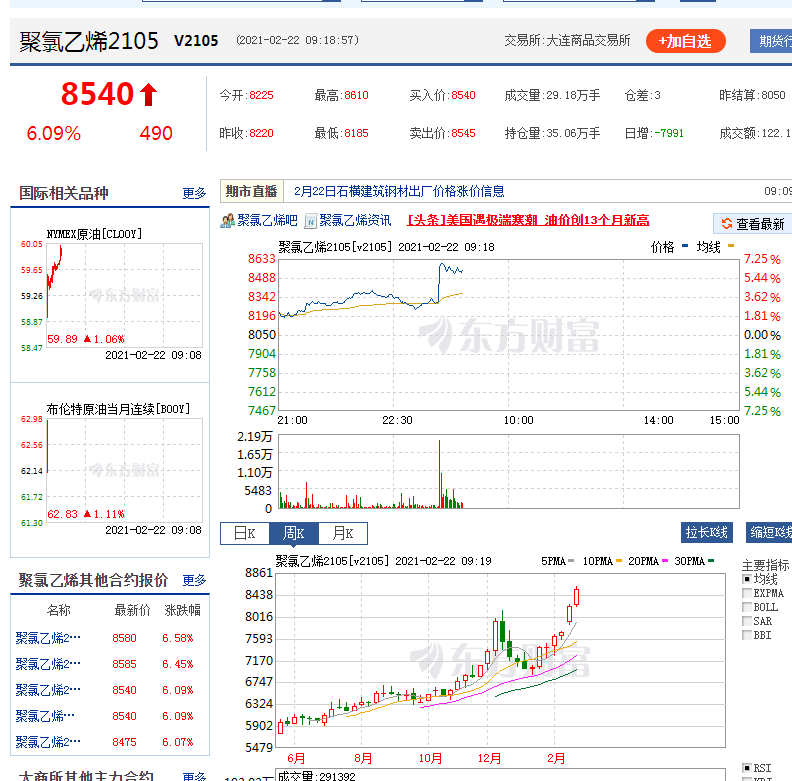Click the 期市直播 label tab
This screenshot has width=792, height=781.
point(252,191)
